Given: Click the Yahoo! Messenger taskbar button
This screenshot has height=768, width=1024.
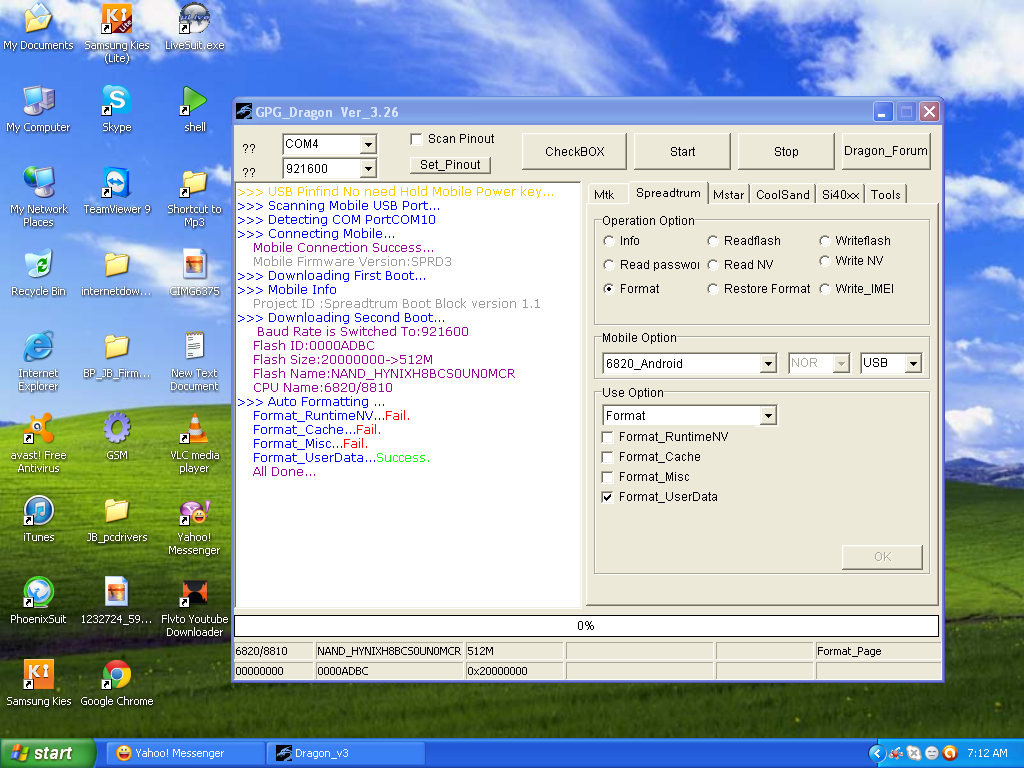Looking at the screenshot, I should click(180, 753).
